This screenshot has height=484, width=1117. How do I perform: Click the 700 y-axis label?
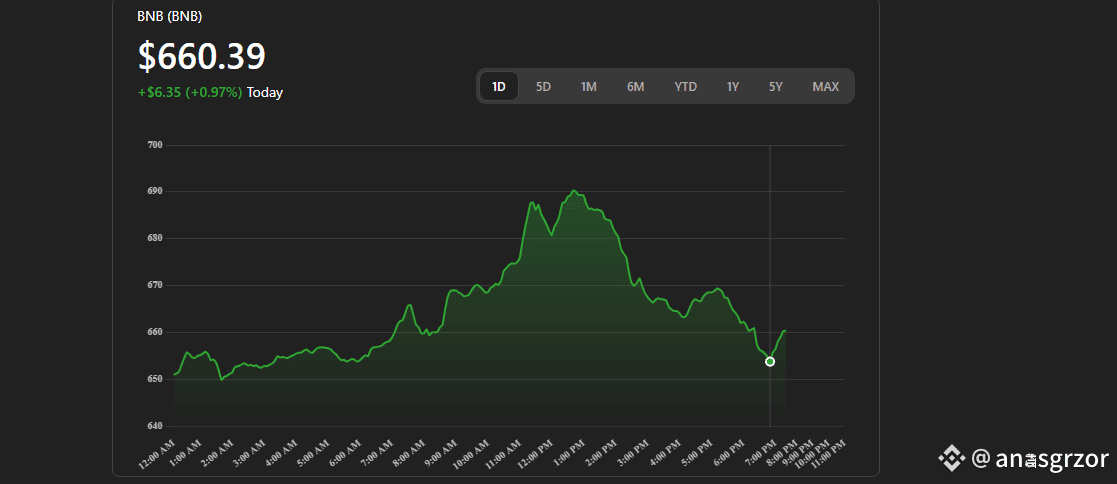coord(155,145)
